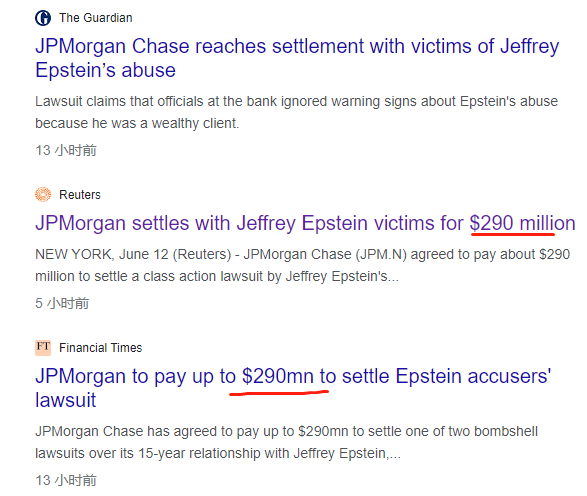
Task: Open Financial Times $290mn headline
Action: click(x=293, y=388)
